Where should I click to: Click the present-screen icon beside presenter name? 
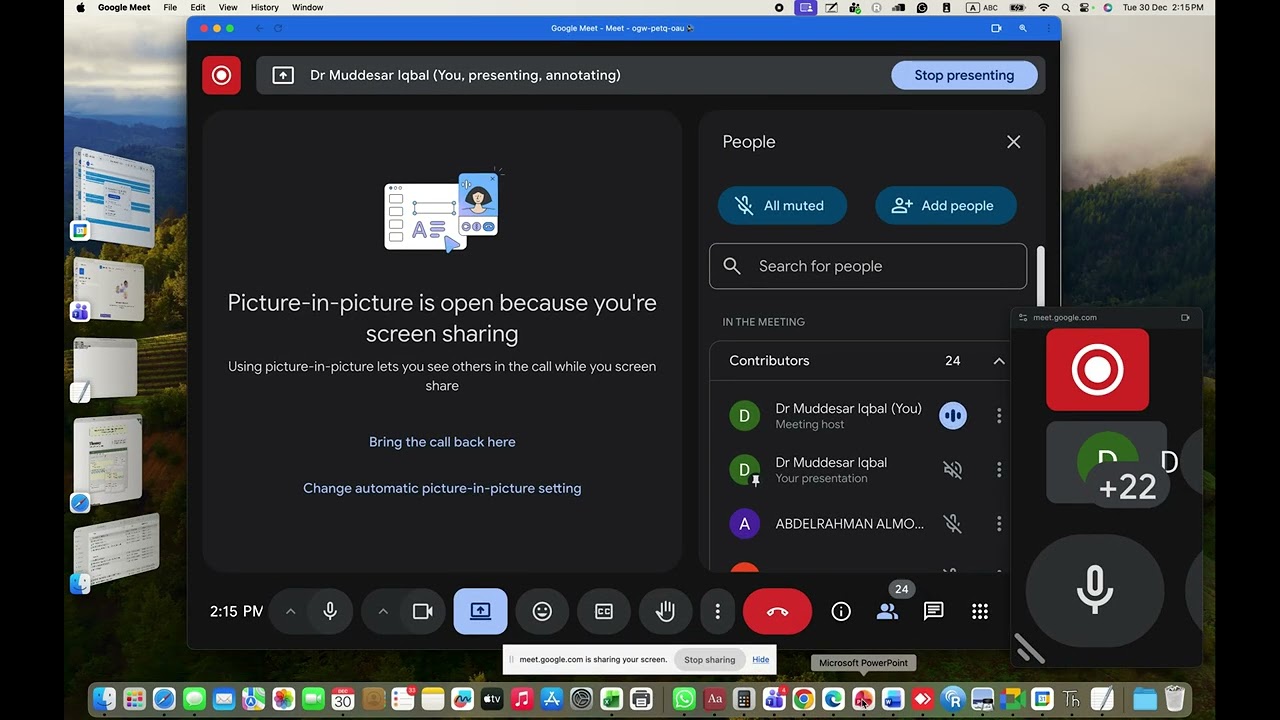[x=283, y=75]
